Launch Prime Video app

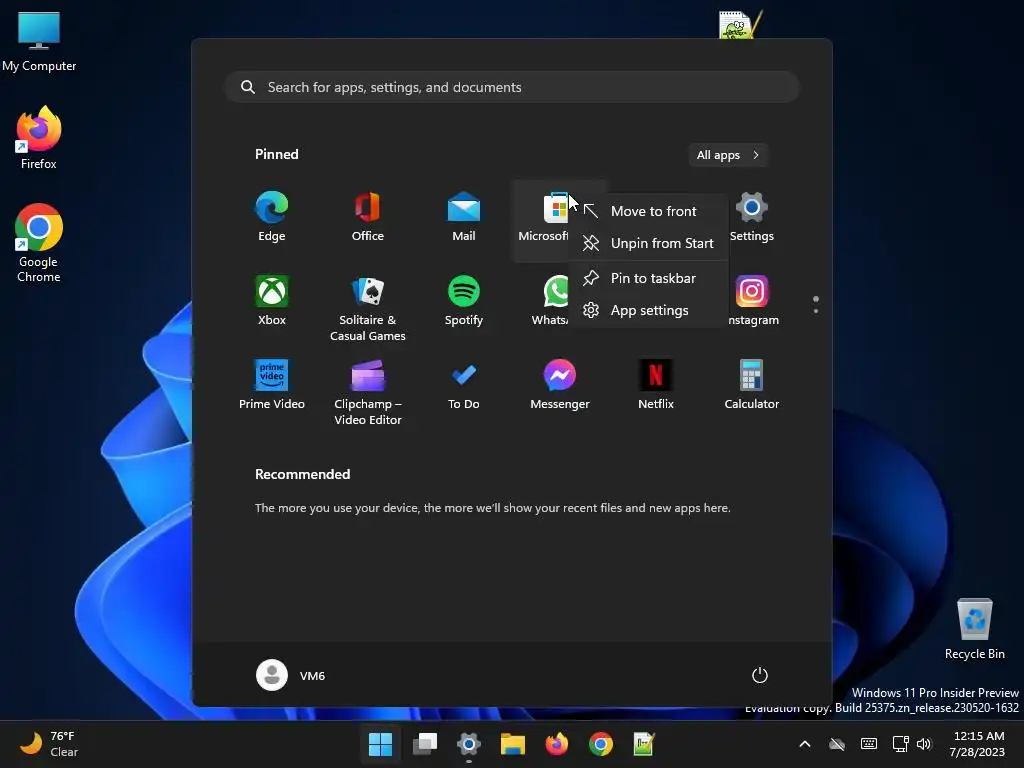click(272, 385)
